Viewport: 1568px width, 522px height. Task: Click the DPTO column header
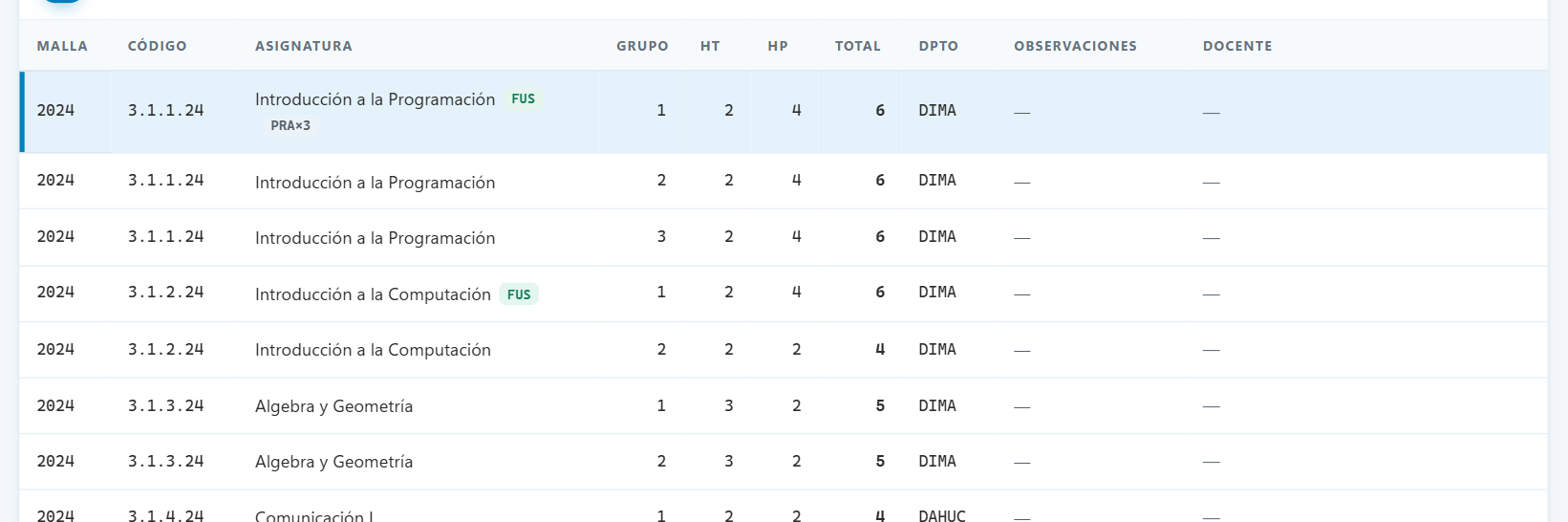click(938, 46)
